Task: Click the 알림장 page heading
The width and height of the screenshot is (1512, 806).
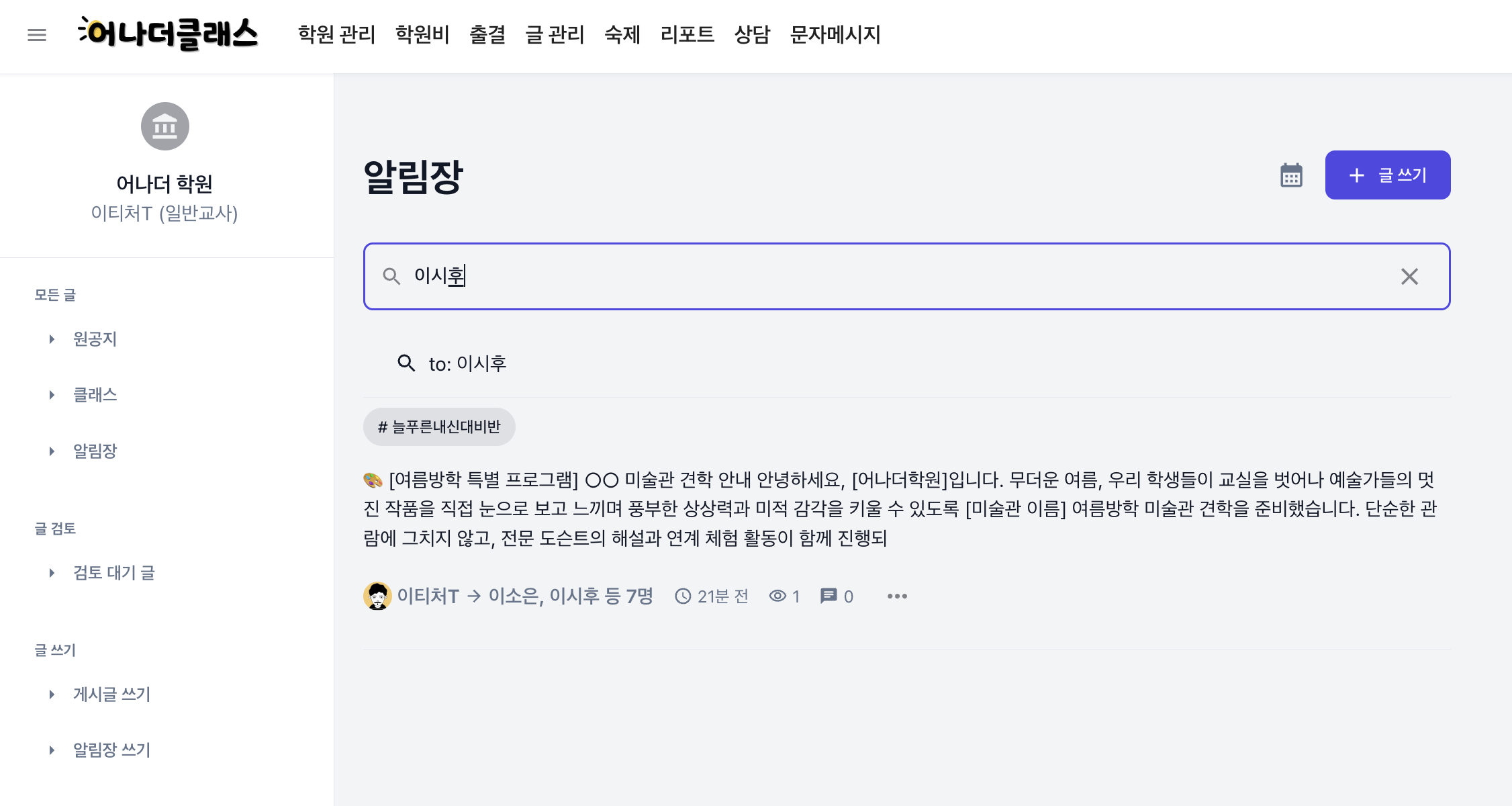Action: (x=414, y=177)
